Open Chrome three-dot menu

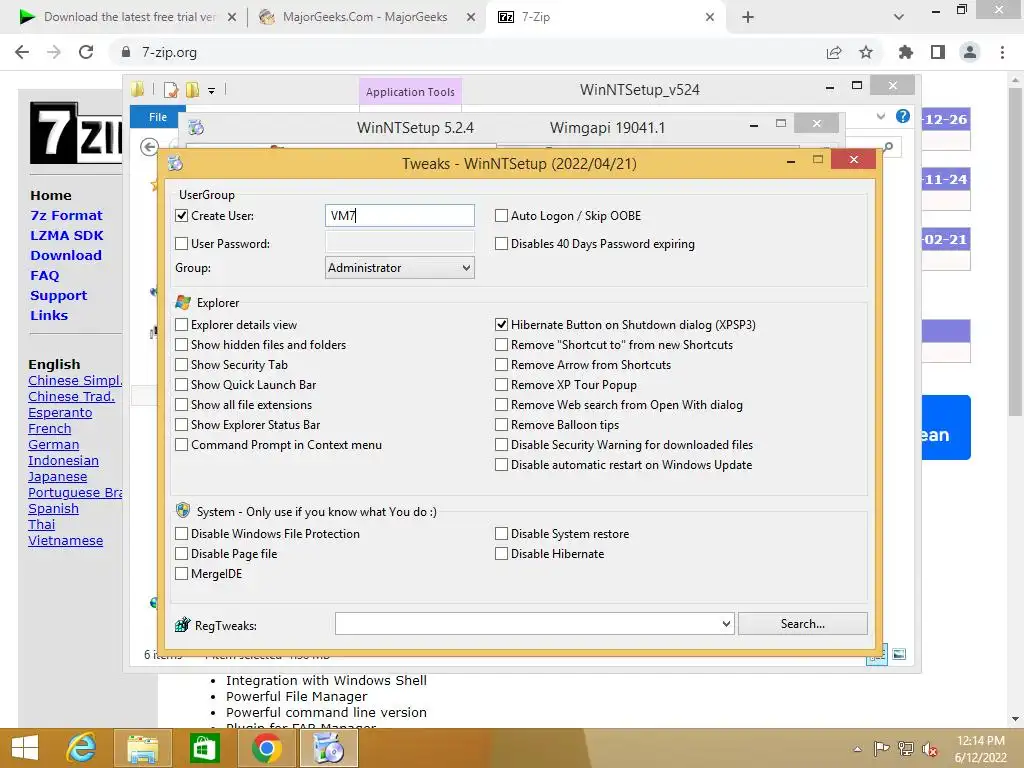1002,52
